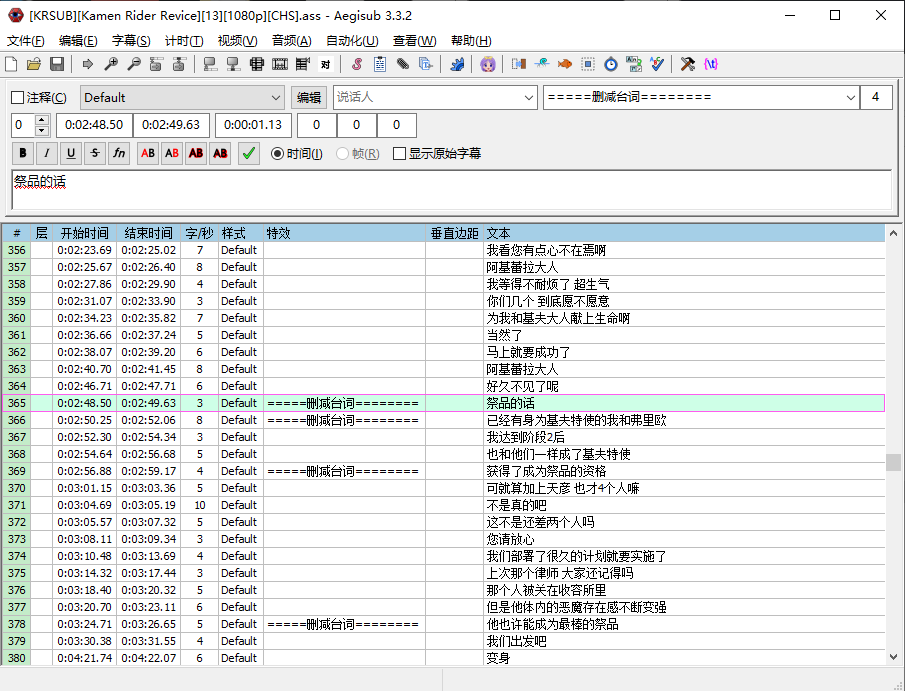
Task: Enable the 注释 comment checkbox
Action: pyautogui.click(x=17, y=98)
